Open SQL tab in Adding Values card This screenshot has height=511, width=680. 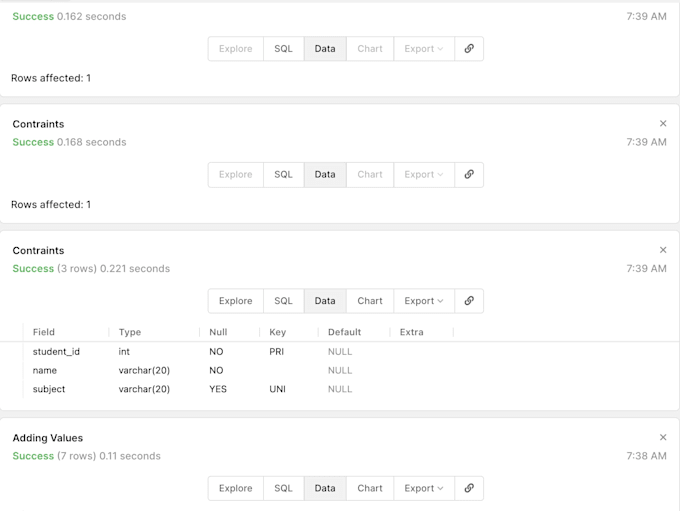284,489
